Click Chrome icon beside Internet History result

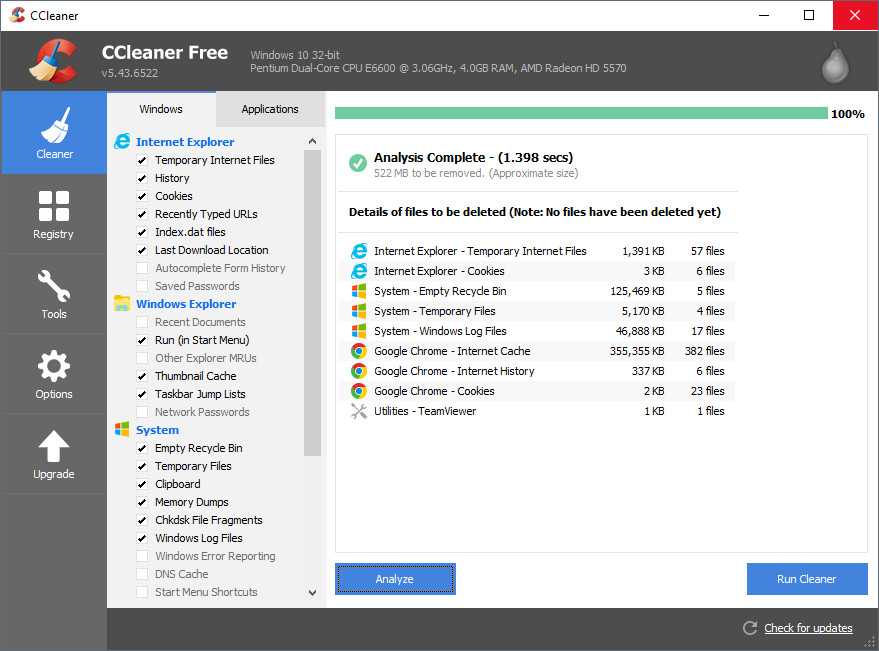point(359,371)
